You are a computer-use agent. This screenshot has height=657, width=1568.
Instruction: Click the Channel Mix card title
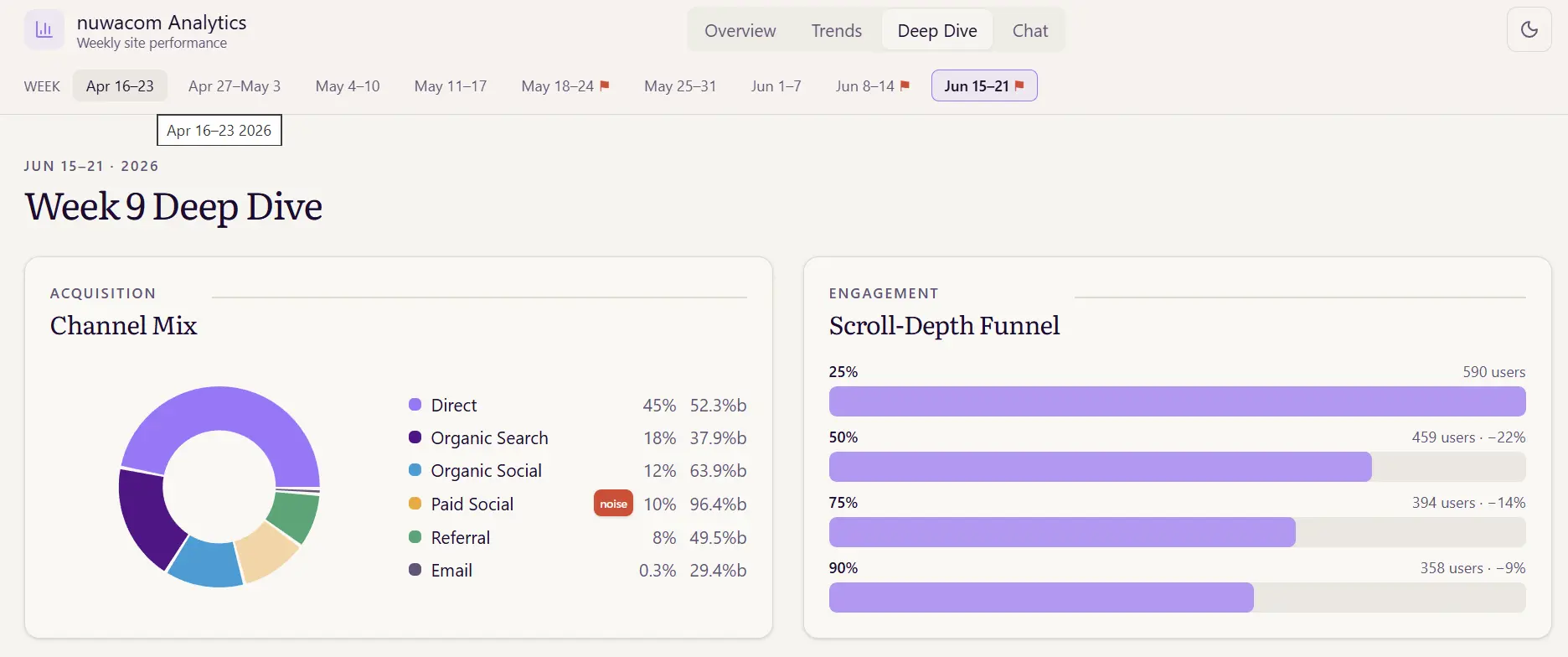(x=123, y=325)
